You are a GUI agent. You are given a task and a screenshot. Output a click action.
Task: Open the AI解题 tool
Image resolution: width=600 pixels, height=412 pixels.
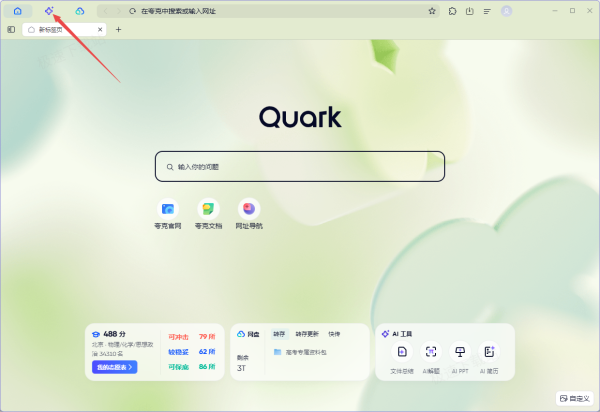(x=431, y=357)
